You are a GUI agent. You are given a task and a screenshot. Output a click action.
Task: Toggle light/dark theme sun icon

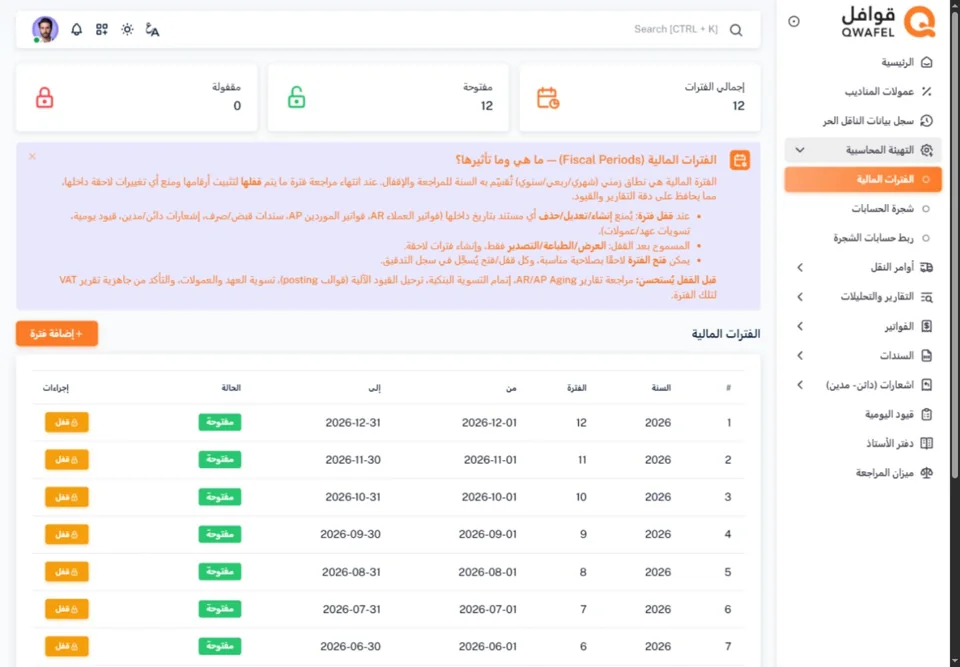tap(127, 29)
